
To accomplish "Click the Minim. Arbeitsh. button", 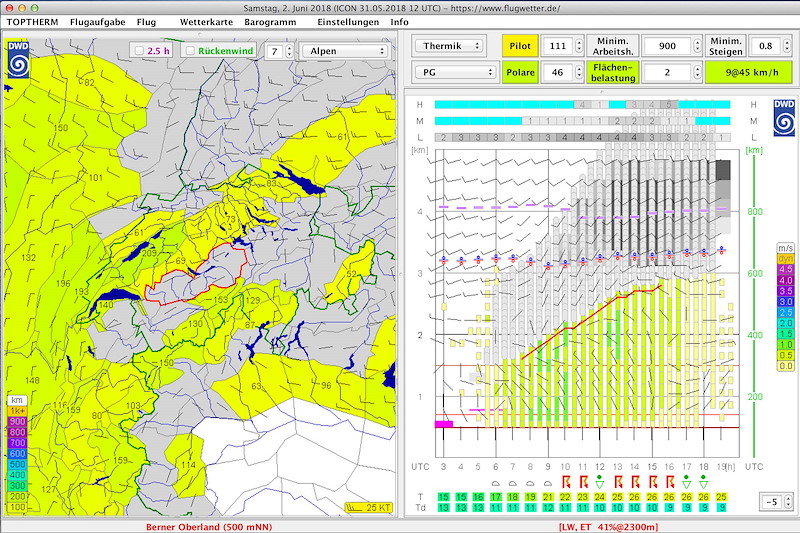I will pos(613,46).
